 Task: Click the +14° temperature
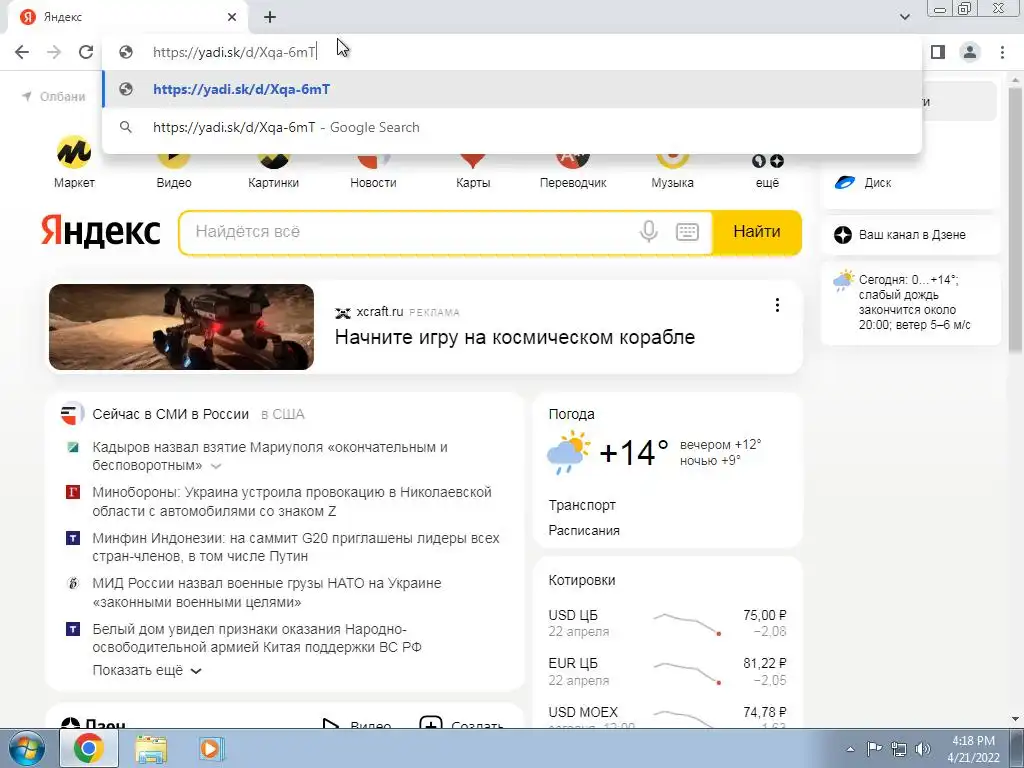633,452
